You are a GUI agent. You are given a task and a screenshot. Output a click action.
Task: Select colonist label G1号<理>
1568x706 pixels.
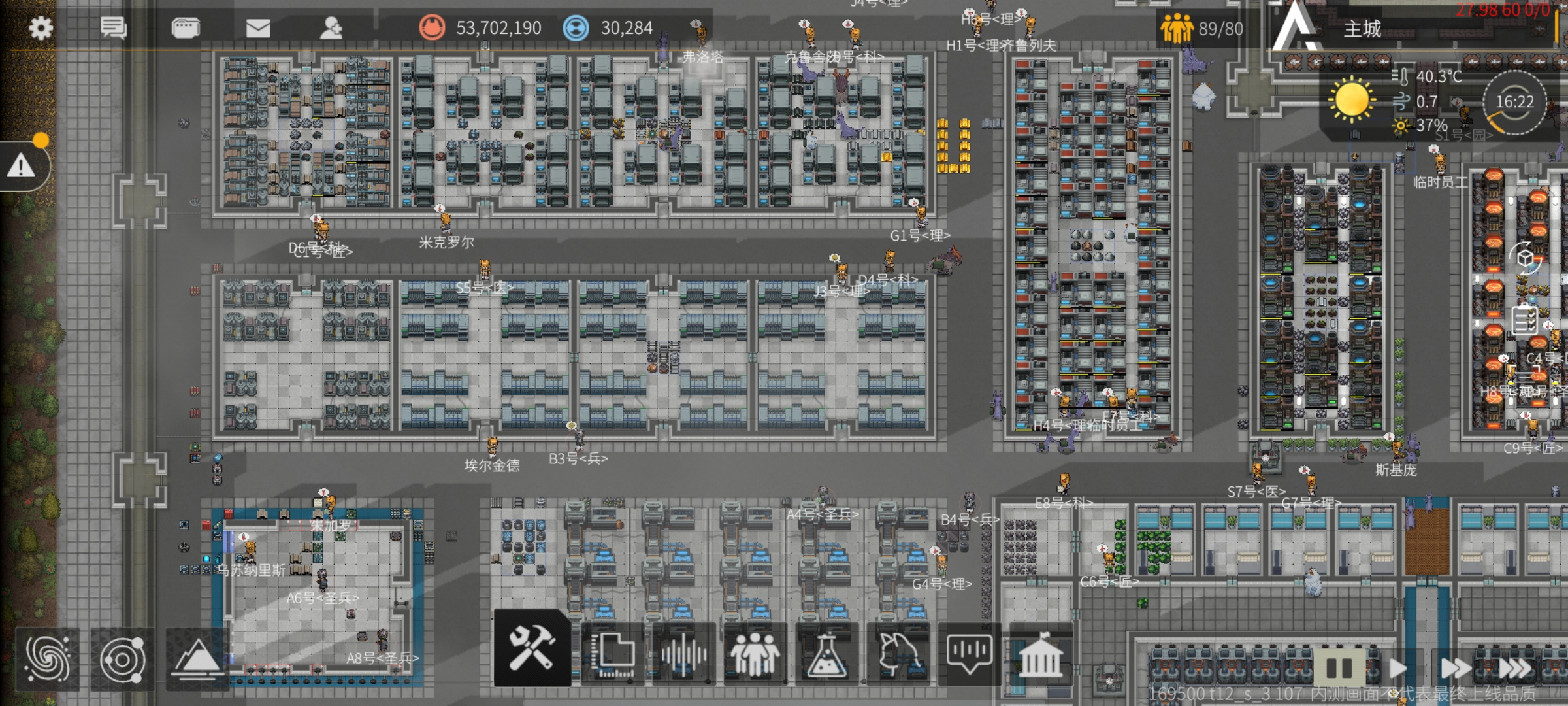[x=920, y=235]
